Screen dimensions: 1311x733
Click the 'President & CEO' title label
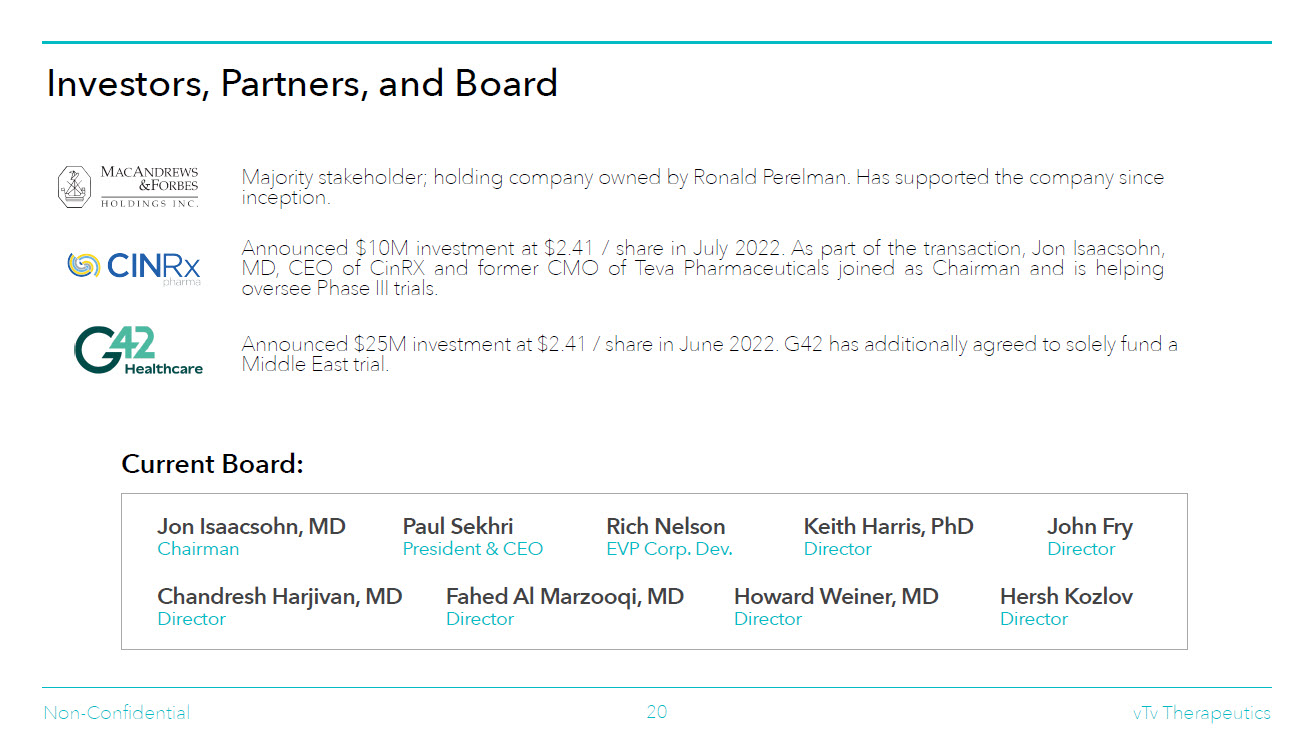pos(472,549)
